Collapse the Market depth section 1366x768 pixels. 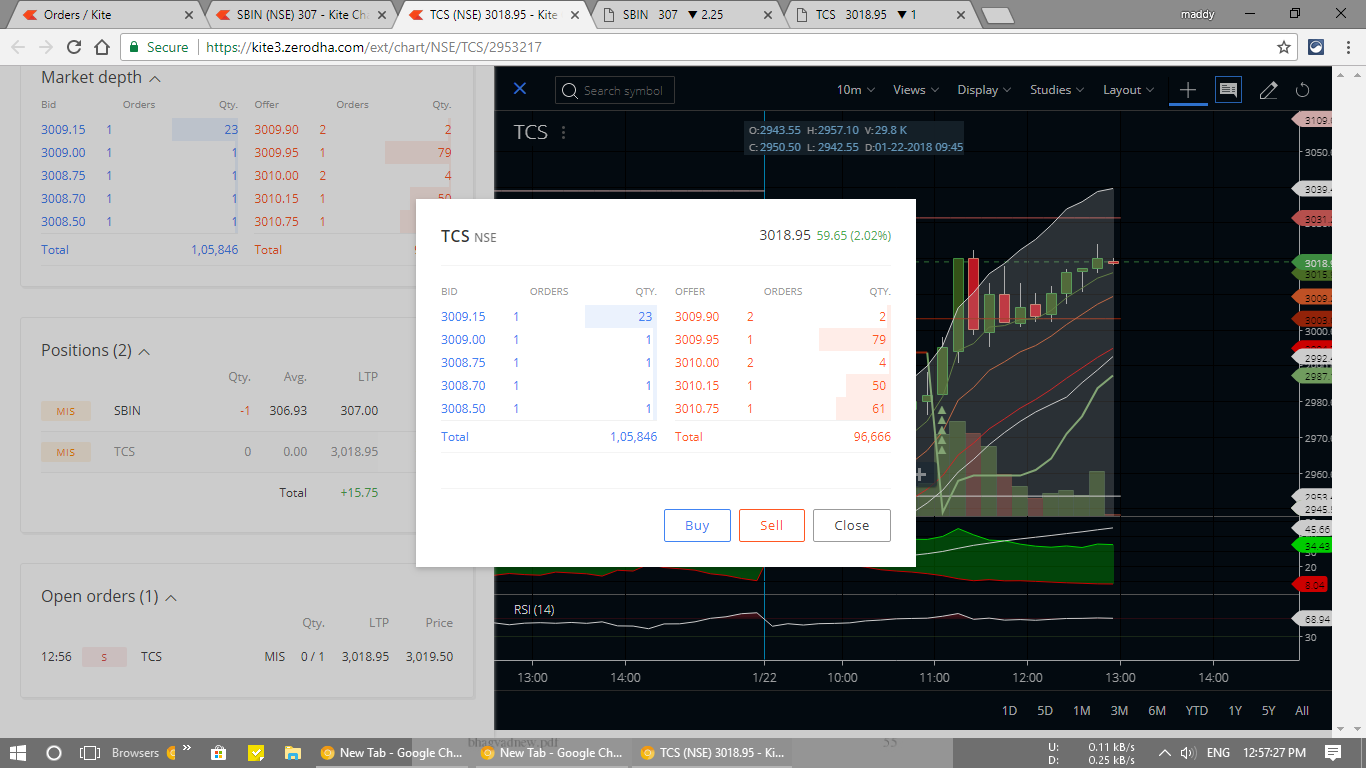[x=155, y=78]
